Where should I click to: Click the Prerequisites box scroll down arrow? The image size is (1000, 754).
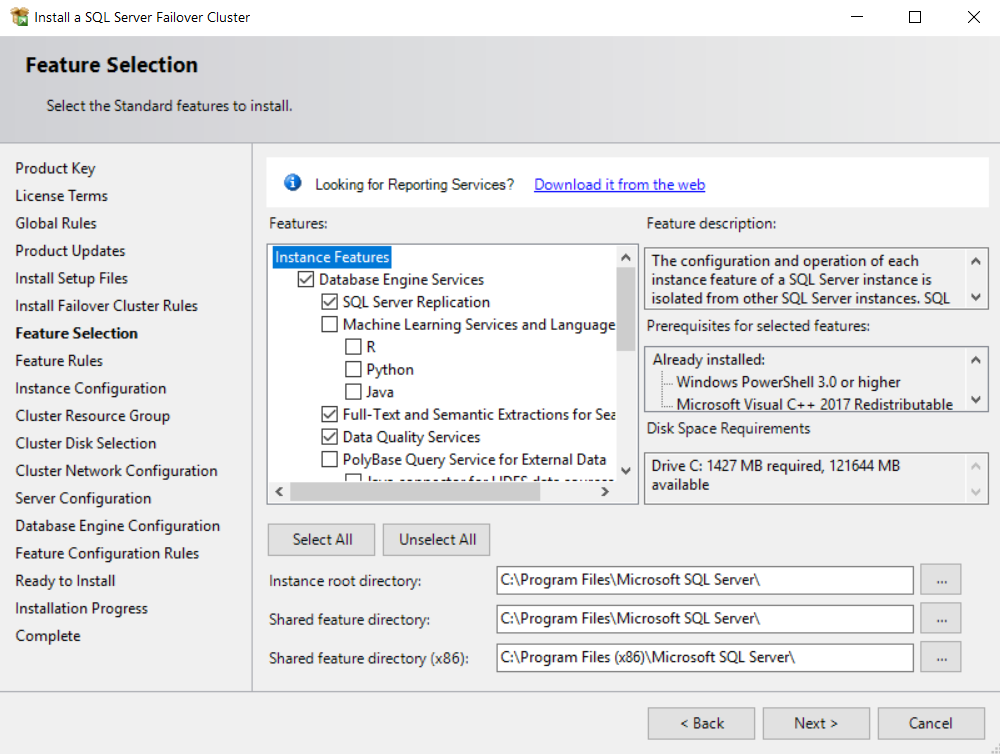point(976,400)
